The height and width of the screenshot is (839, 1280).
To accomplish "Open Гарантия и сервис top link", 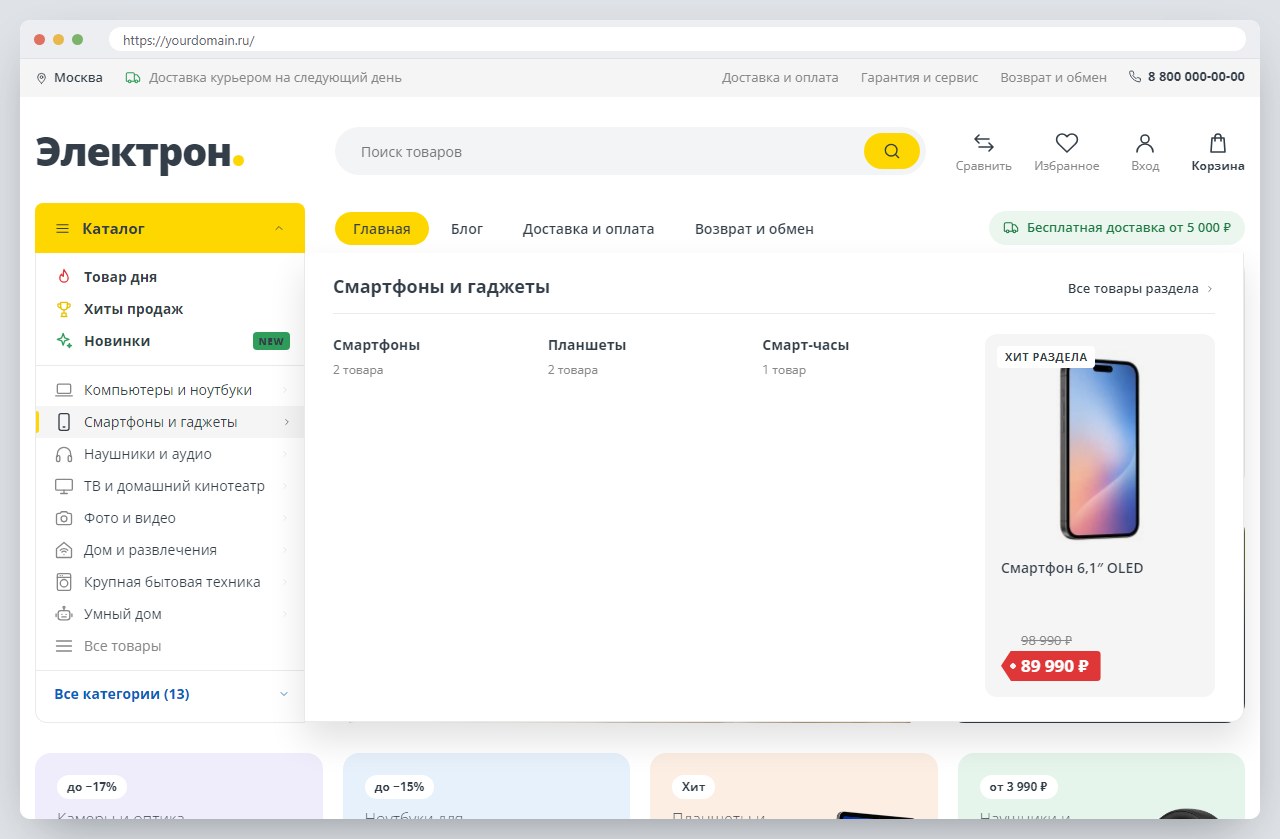I will point(919,77).
